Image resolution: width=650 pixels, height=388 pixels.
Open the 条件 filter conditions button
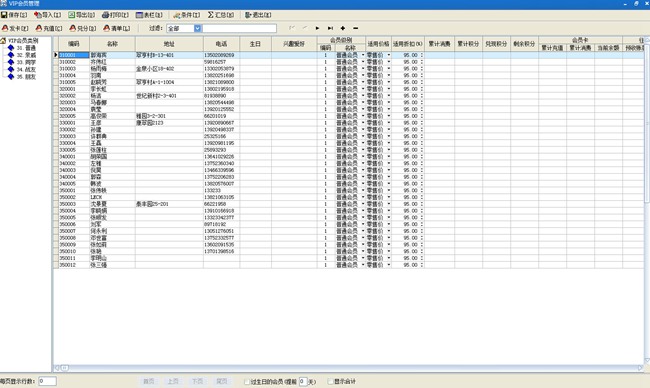tap(187, 15)
